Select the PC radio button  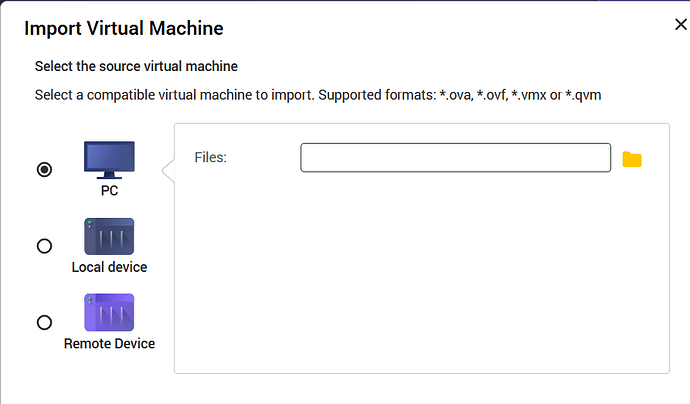click(44, 170)
